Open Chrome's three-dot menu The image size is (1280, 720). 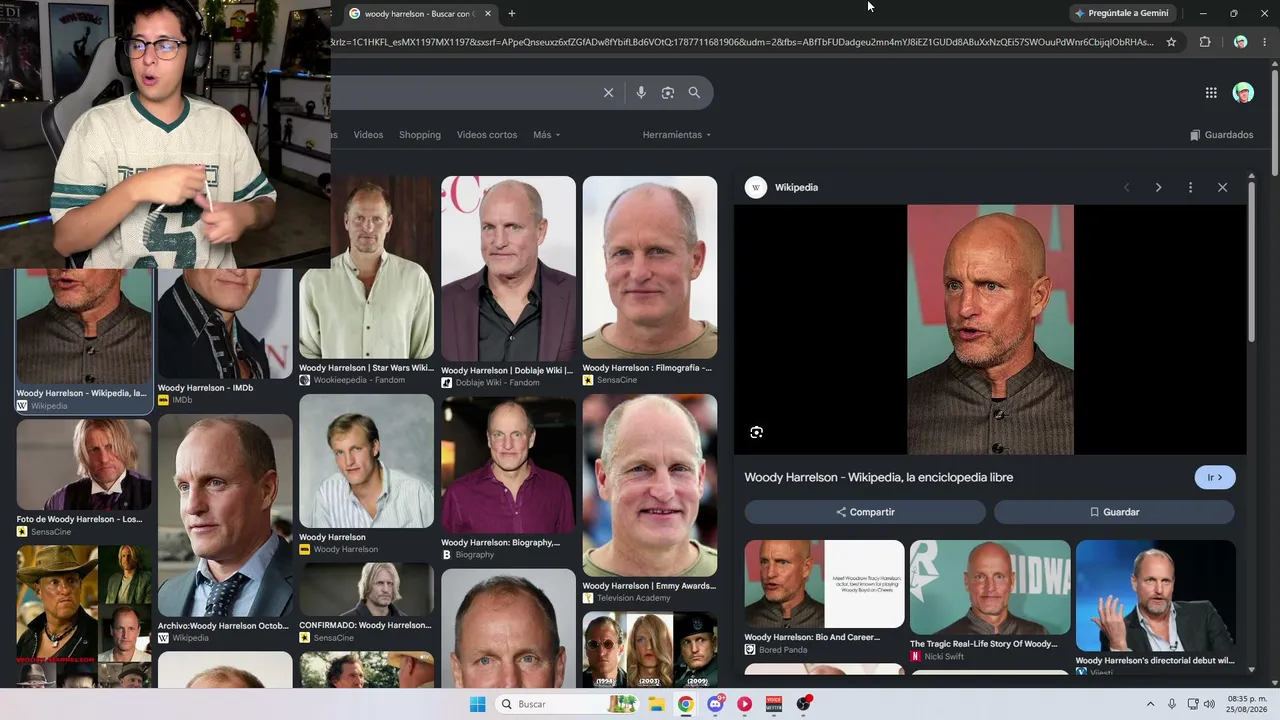tap(1265, 42)
